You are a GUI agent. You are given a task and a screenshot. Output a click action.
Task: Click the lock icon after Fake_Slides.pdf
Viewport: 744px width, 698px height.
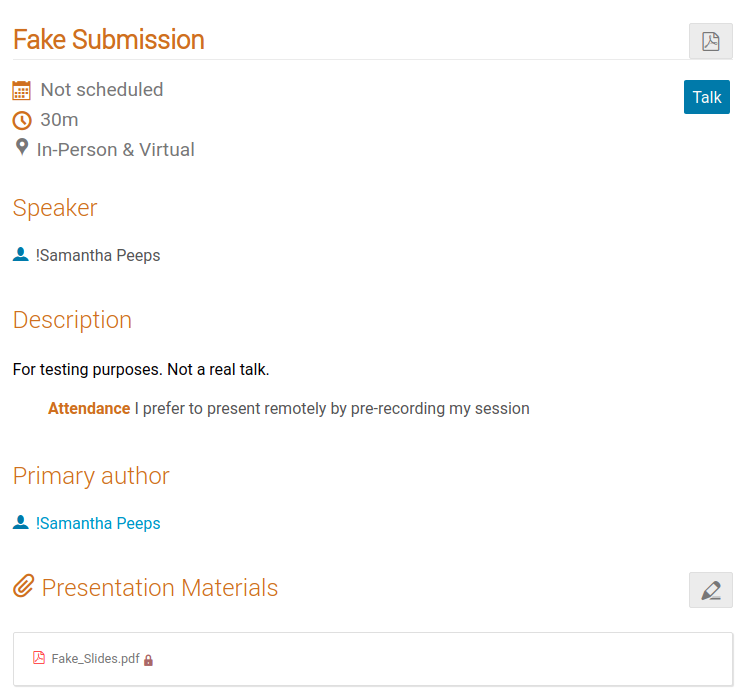[x=149, y=660]
